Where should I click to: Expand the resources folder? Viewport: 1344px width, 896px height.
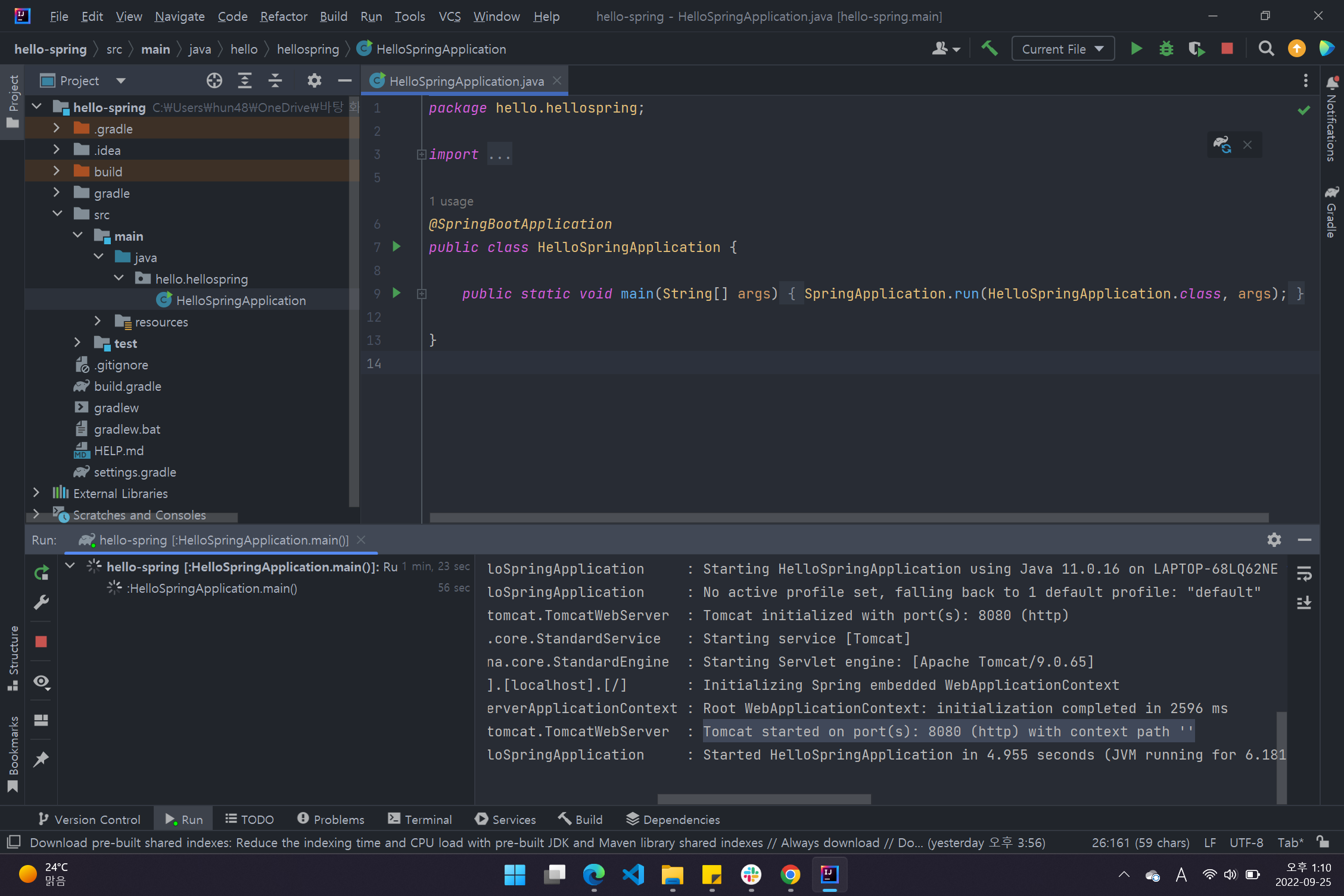(98, 322)
